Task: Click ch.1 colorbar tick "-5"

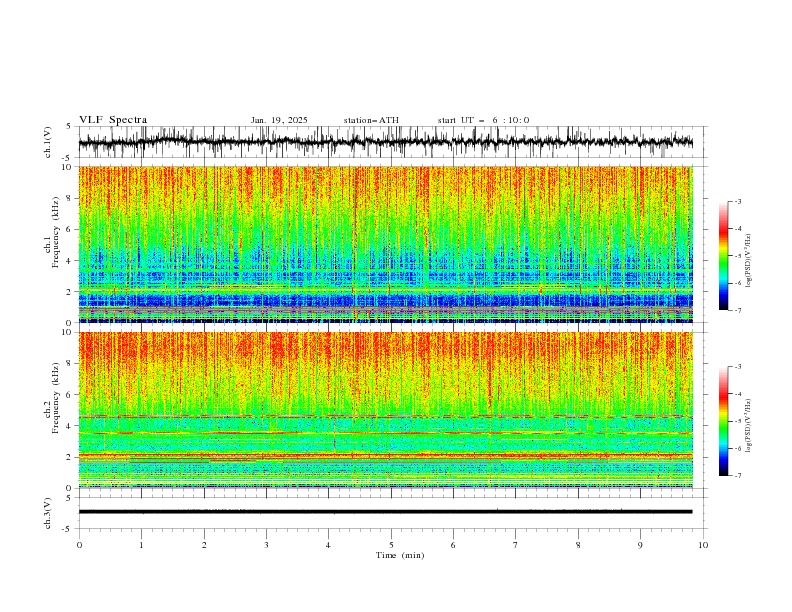Action: [x=737, y=256]
